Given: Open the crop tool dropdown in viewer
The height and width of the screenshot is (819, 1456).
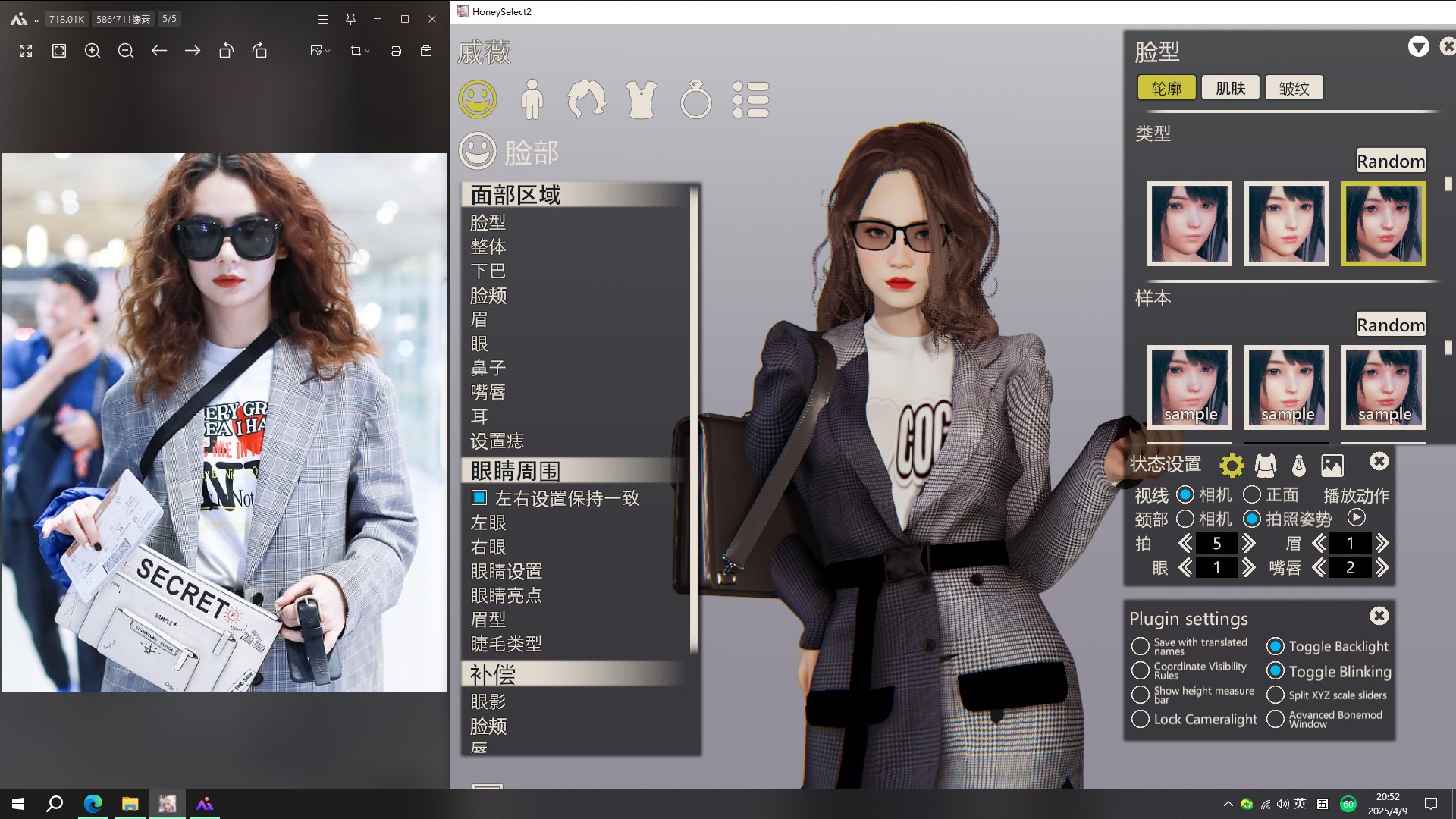Looking at the screenshot, I should point(359,51).
